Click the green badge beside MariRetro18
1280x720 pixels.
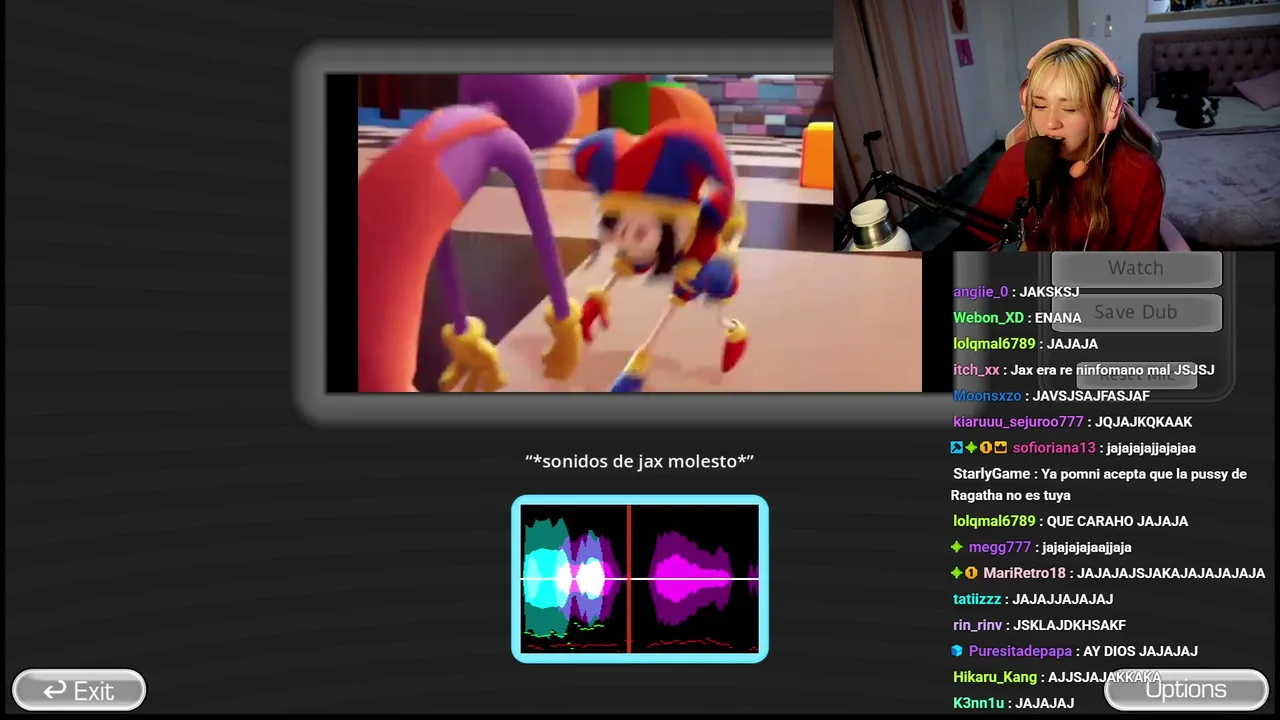(957, 573)
